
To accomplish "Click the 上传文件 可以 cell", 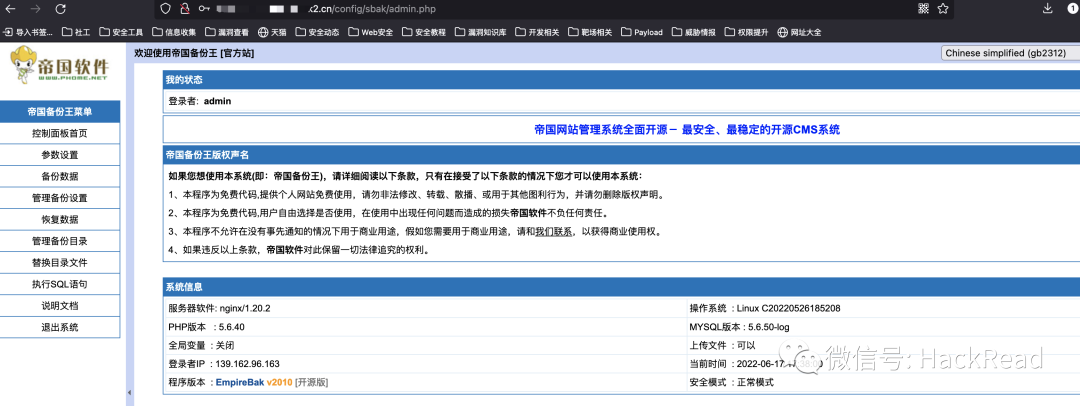I will (883, 345).
